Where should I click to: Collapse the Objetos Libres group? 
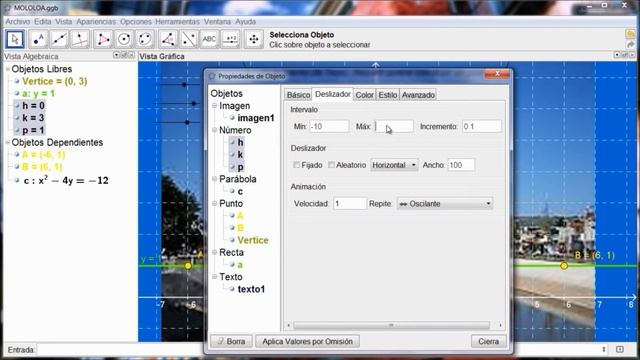[x=8, y=69]
